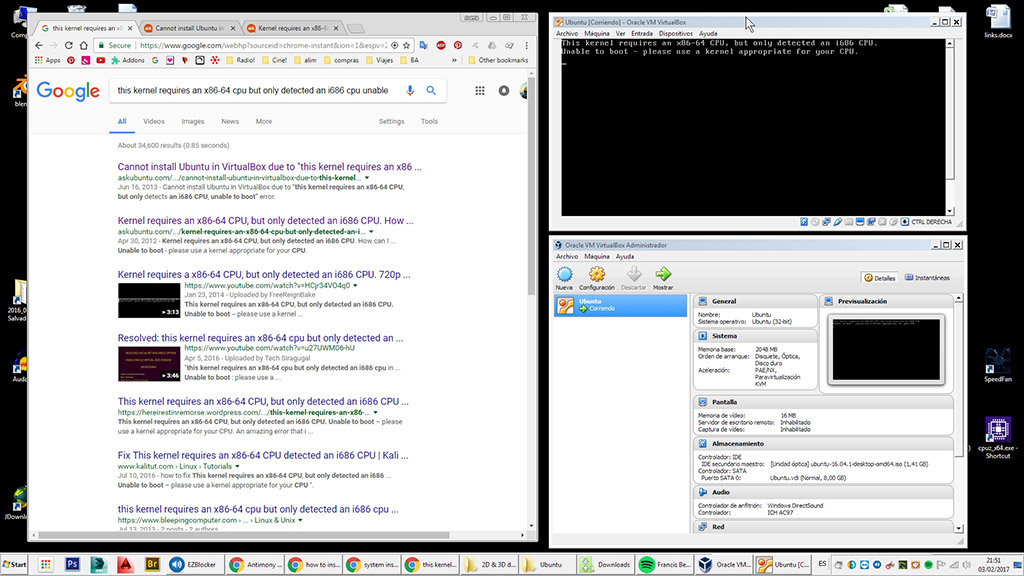
Task: Expand arrow next to first YouTube result URL
Action: 355,285
